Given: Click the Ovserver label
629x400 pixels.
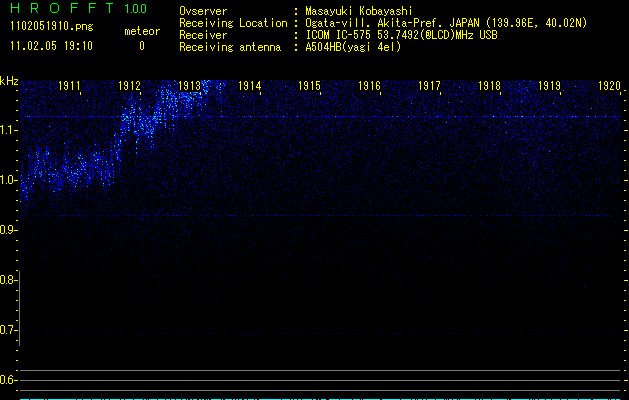Looking at the screenshot, I should pyautogui.click(x=203, y=11).
